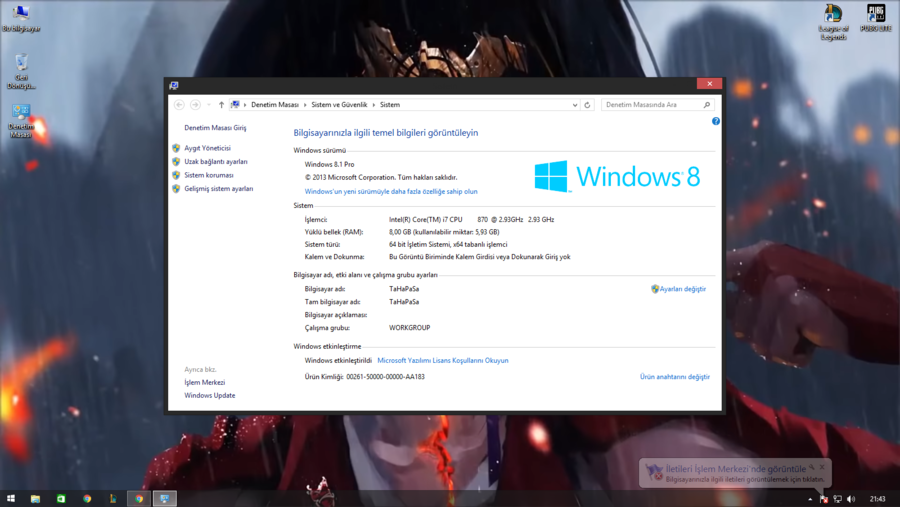This screenshot has width=900, height=507.
Task: Open File Explorer from taskbar
Action: 35,498
